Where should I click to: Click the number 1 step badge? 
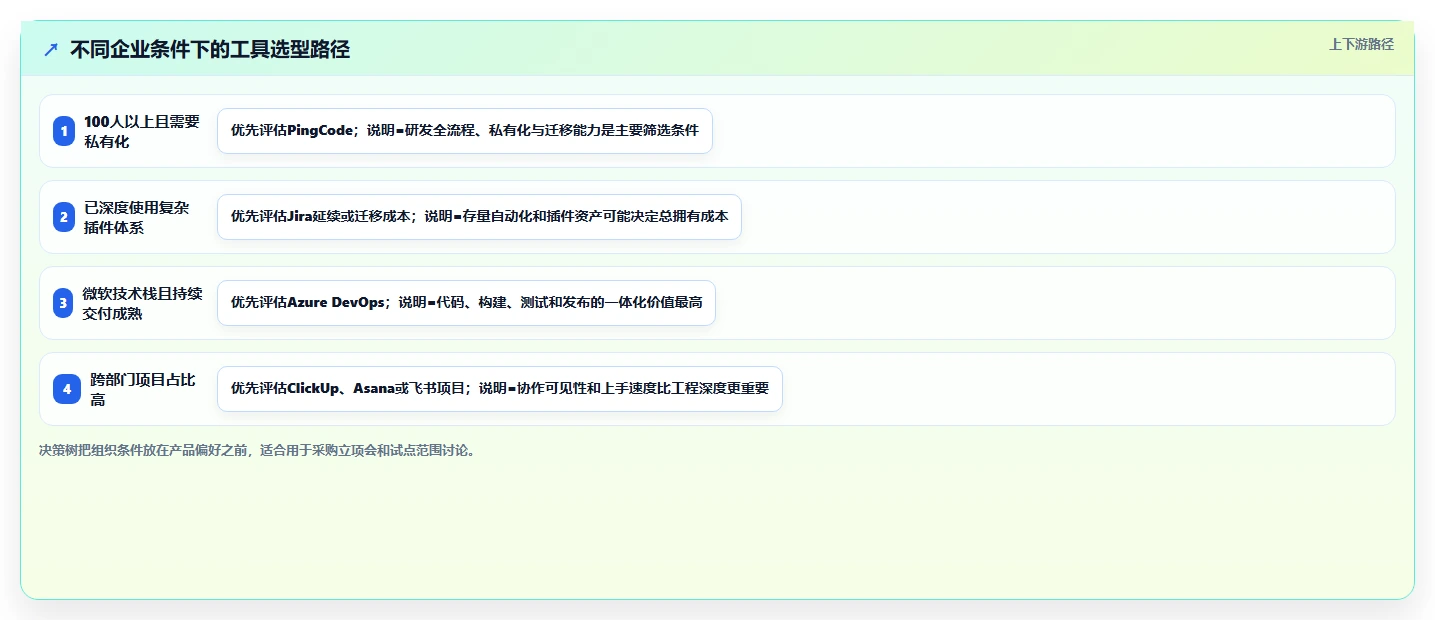(64, 131)
